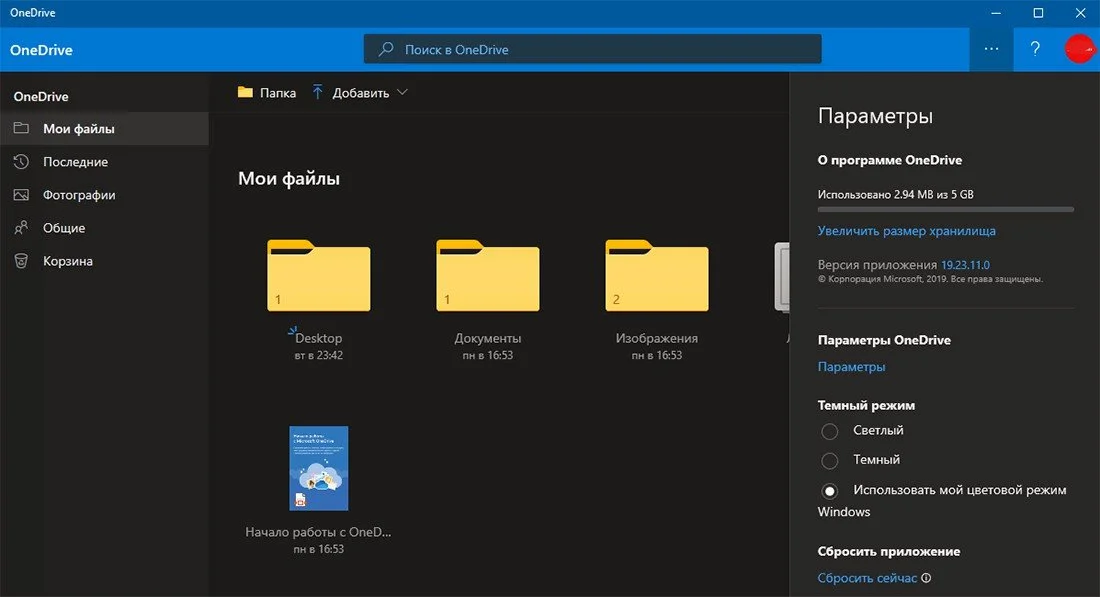Select the Темный theme radio button
Screen dimensions: 1100x597
point(829,461)
